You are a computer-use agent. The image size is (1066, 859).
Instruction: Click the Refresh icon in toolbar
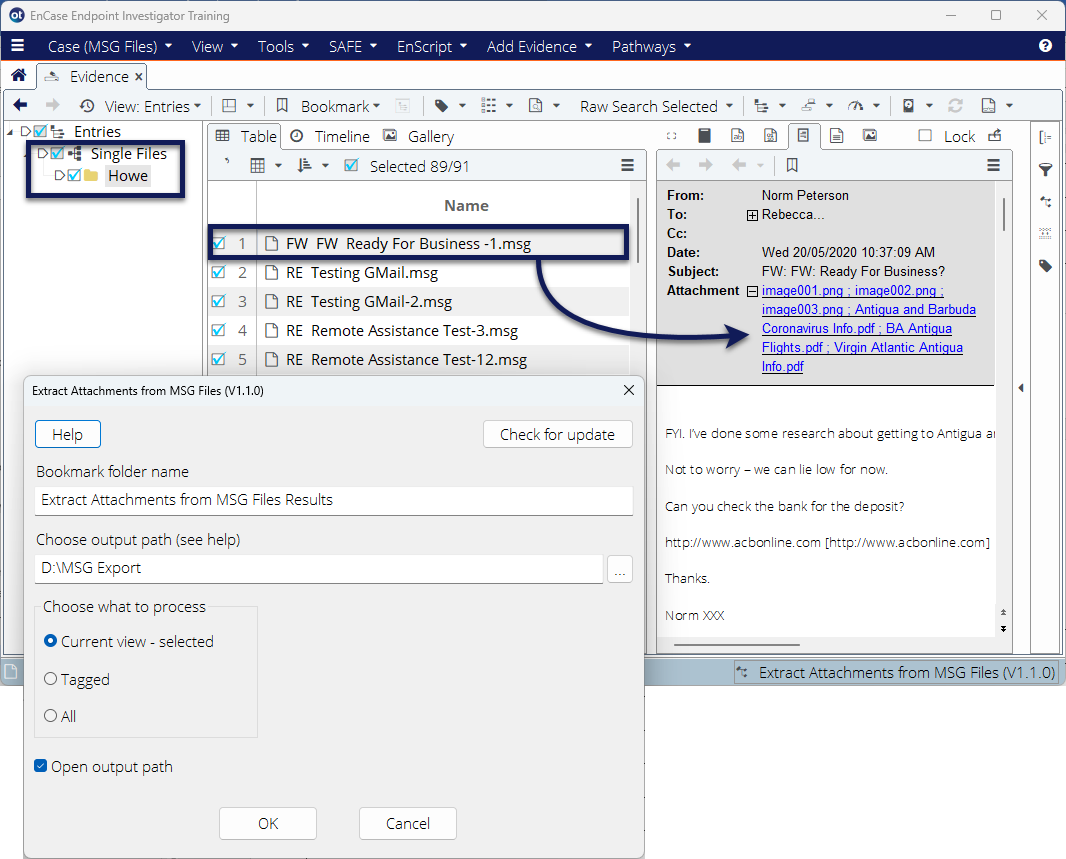click(955, 105)
